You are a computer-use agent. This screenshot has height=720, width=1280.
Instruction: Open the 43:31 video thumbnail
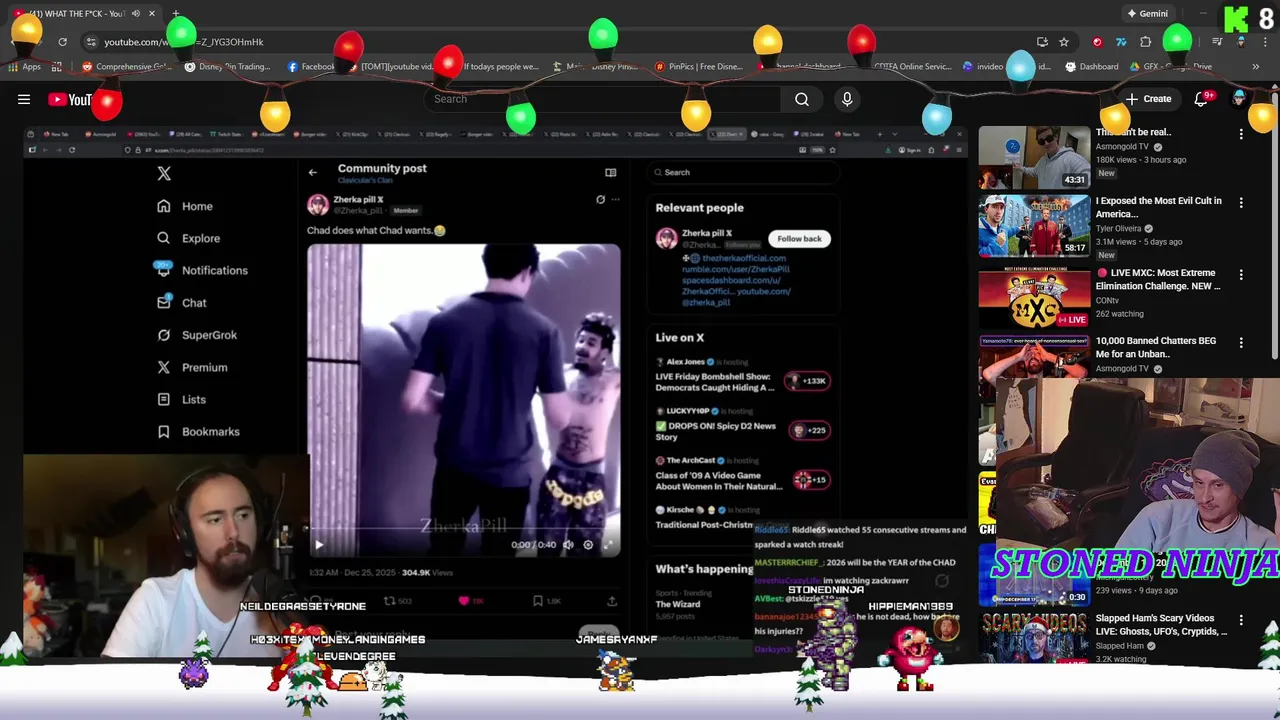click(1034, 157)
